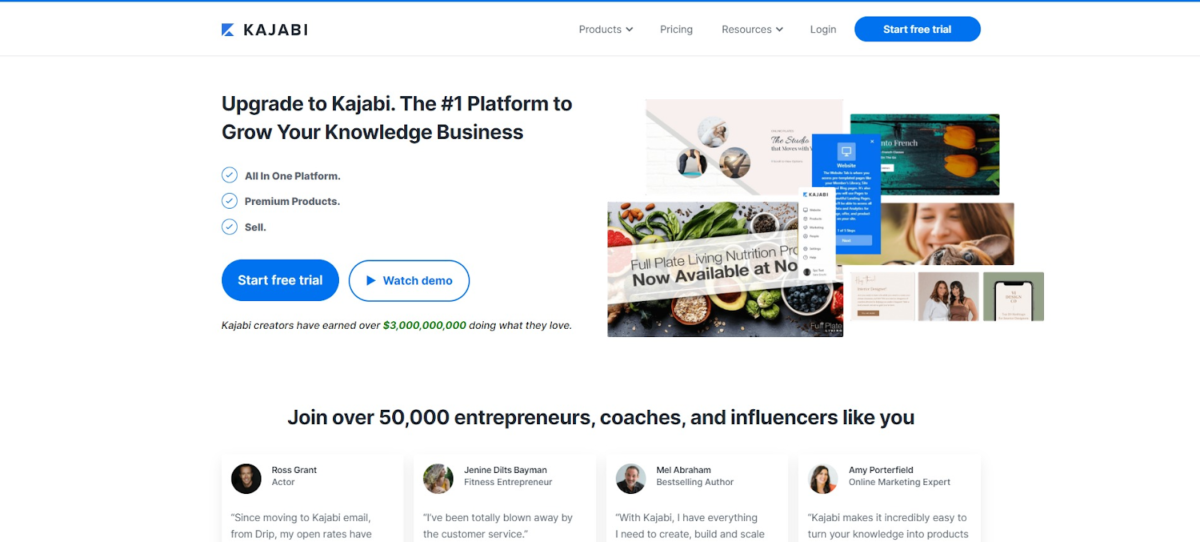Click Mel Abraham's avatar photo

point(630,478)
